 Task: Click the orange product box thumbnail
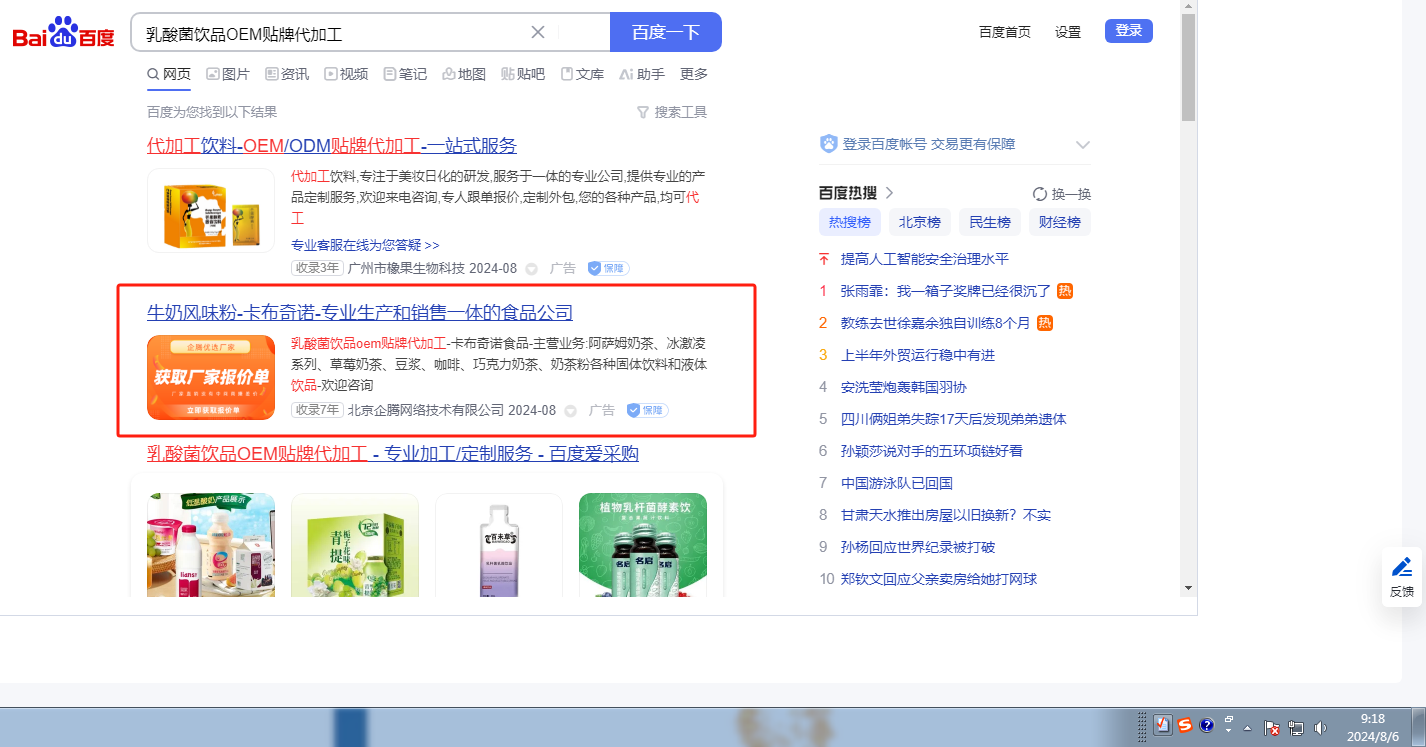[x=211, y=210]
